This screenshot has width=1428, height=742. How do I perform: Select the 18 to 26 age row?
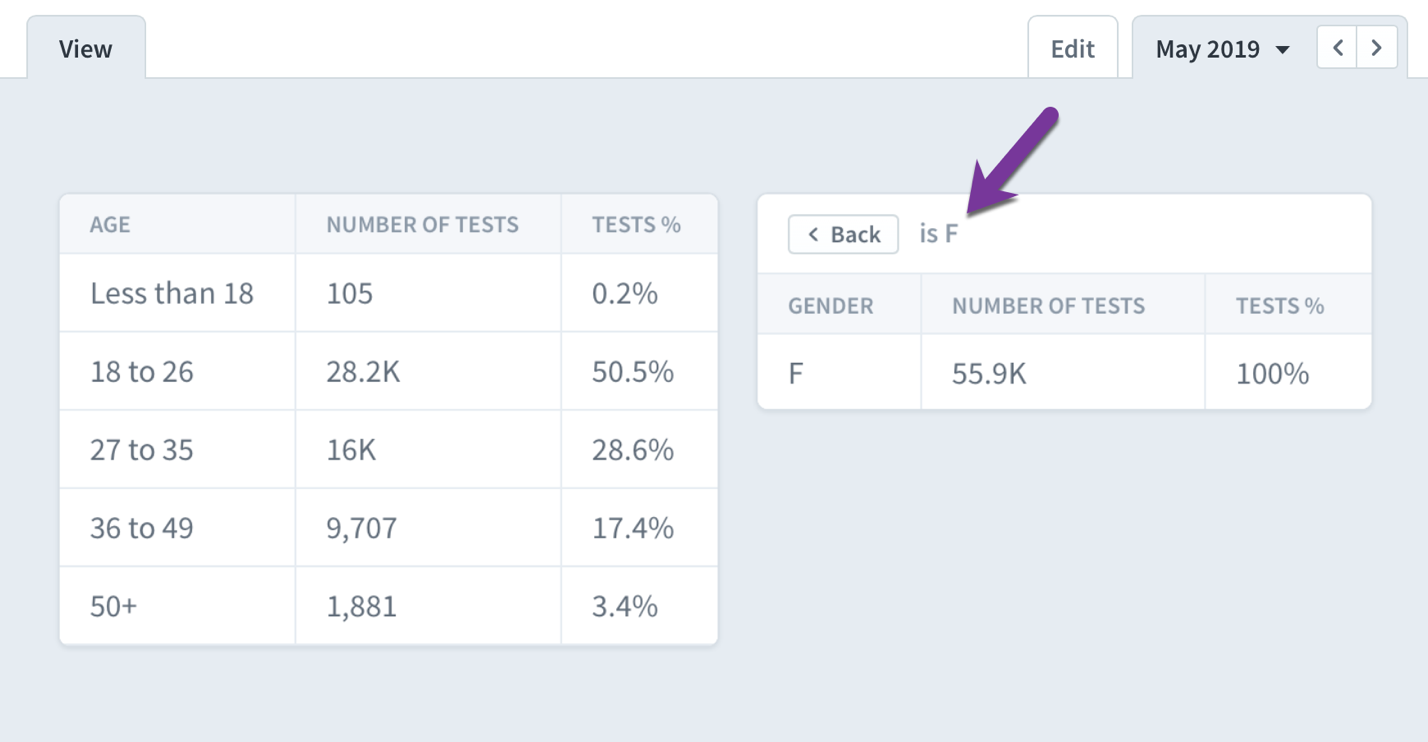point(388,371)
